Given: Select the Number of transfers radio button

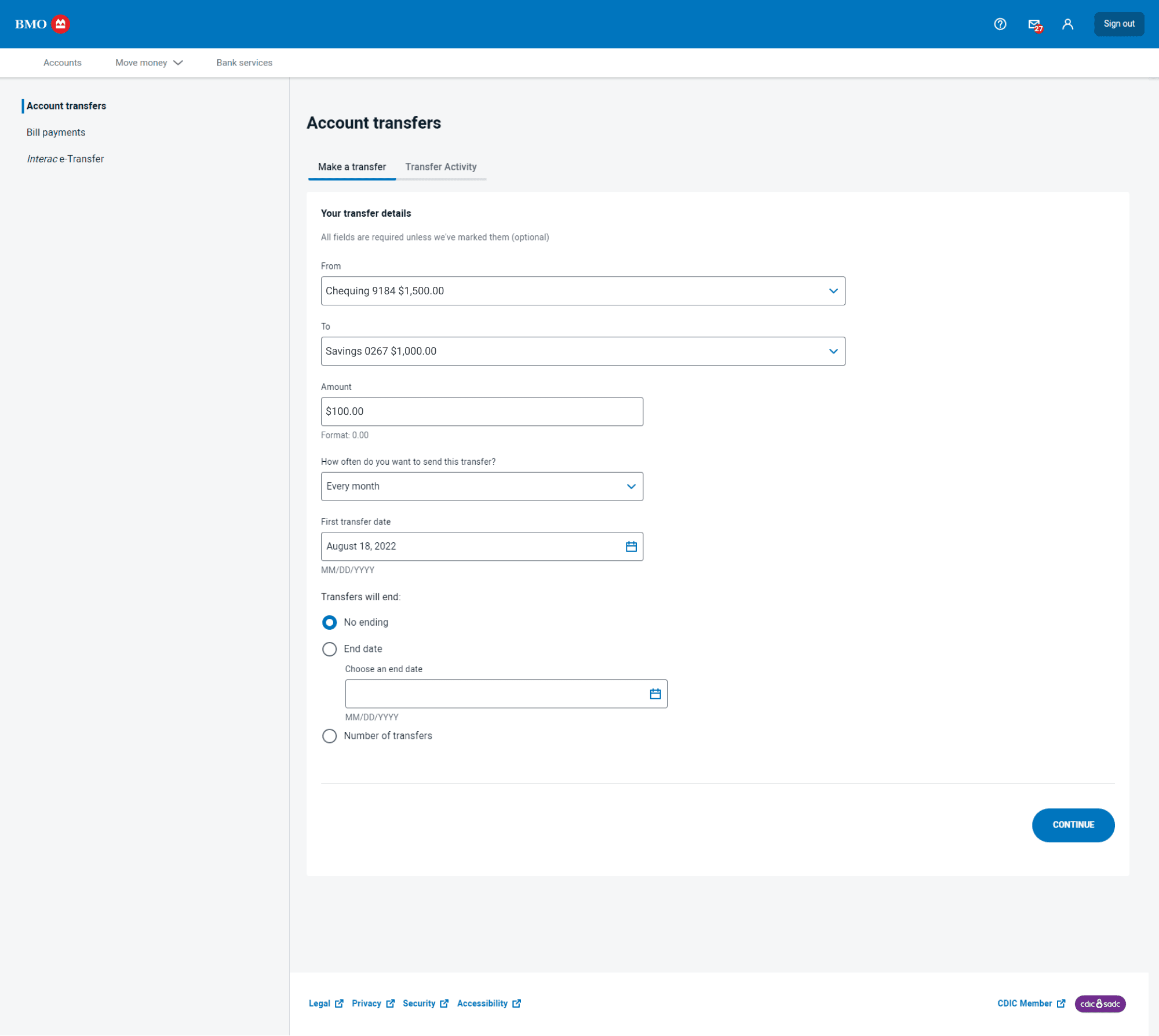Looking at the screenshot, I should pyautogui.click(x=329, y=736).
